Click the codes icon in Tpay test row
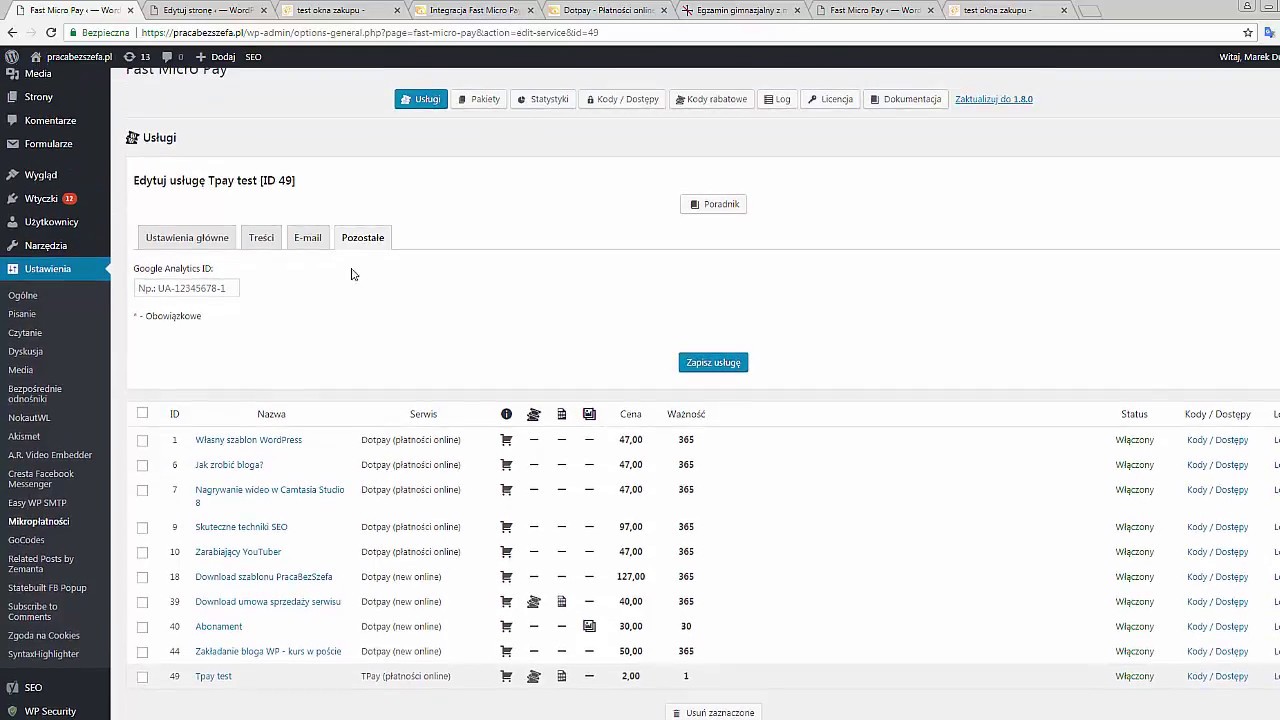Viewport: 1280px width, 720px height. tap(534, 677)
